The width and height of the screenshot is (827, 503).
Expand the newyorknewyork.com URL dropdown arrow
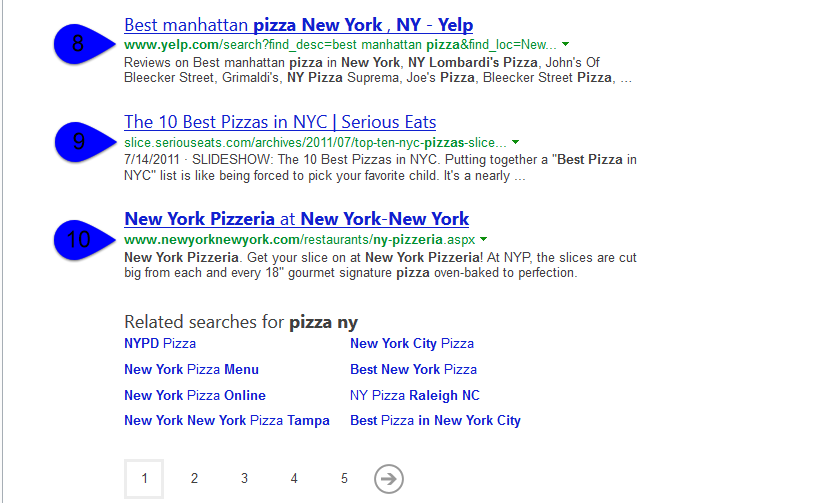[x=482, y=240]
